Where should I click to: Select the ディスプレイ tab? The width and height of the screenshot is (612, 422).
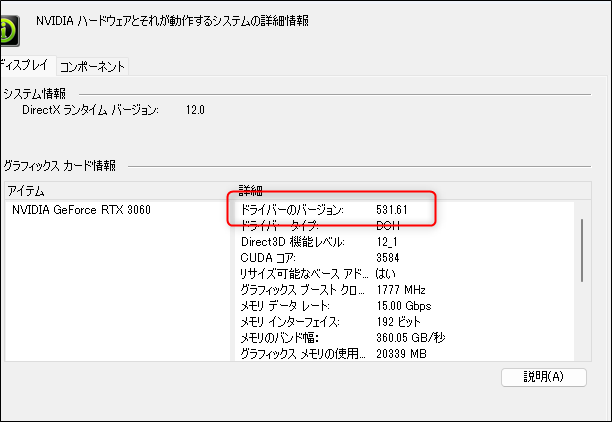(x=25, y=65)
